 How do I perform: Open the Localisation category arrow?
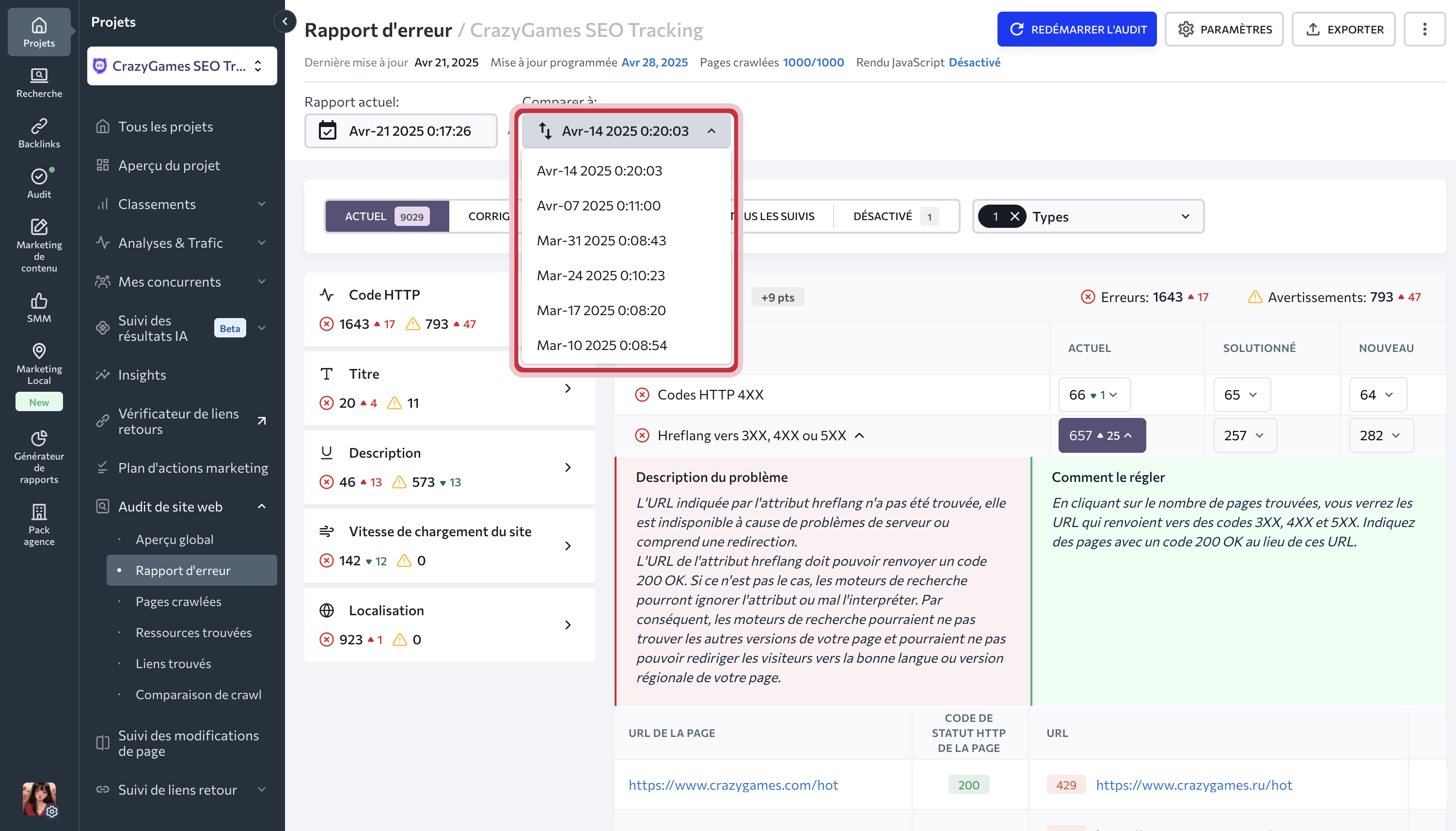568,625
